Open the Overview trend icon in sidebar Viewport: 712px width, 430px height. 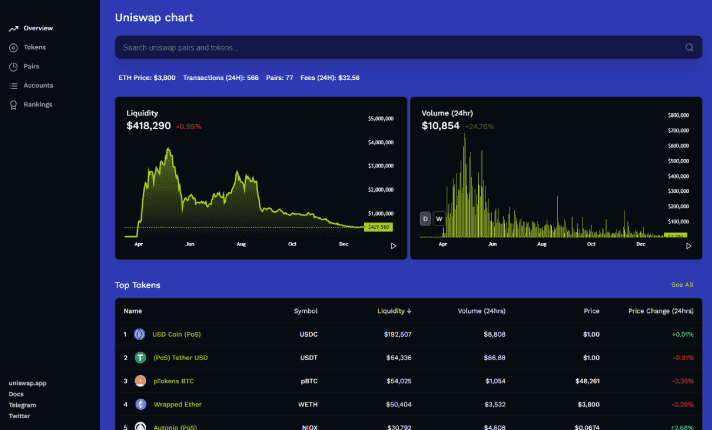pyautogui.click(x=13, y=29)
